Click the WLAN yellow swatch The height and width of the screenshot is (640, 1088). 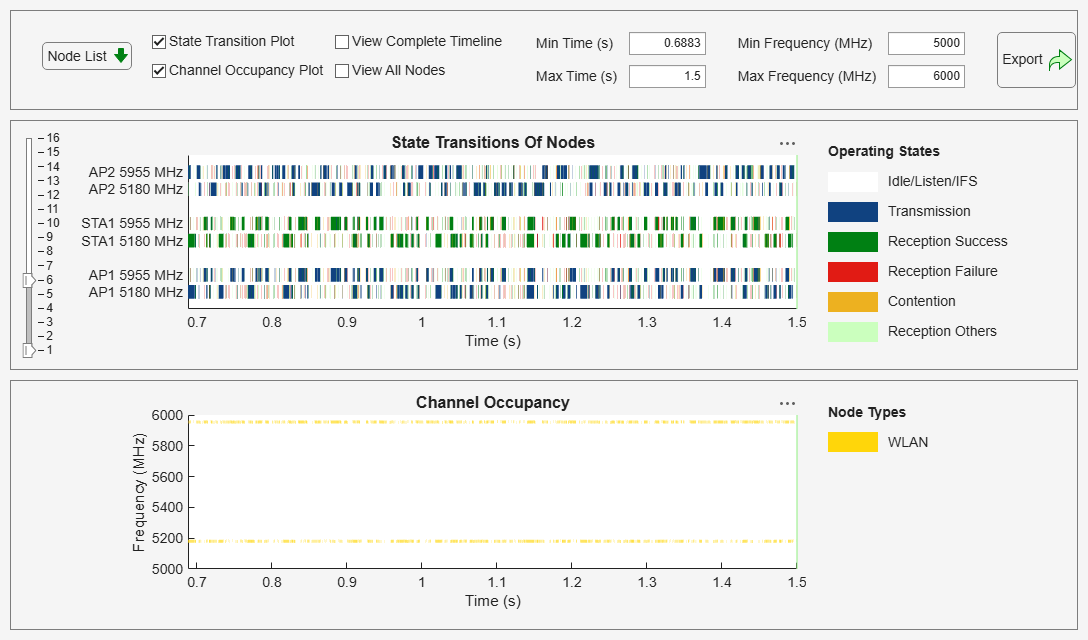pyautogui.click(x=853, y=442)
